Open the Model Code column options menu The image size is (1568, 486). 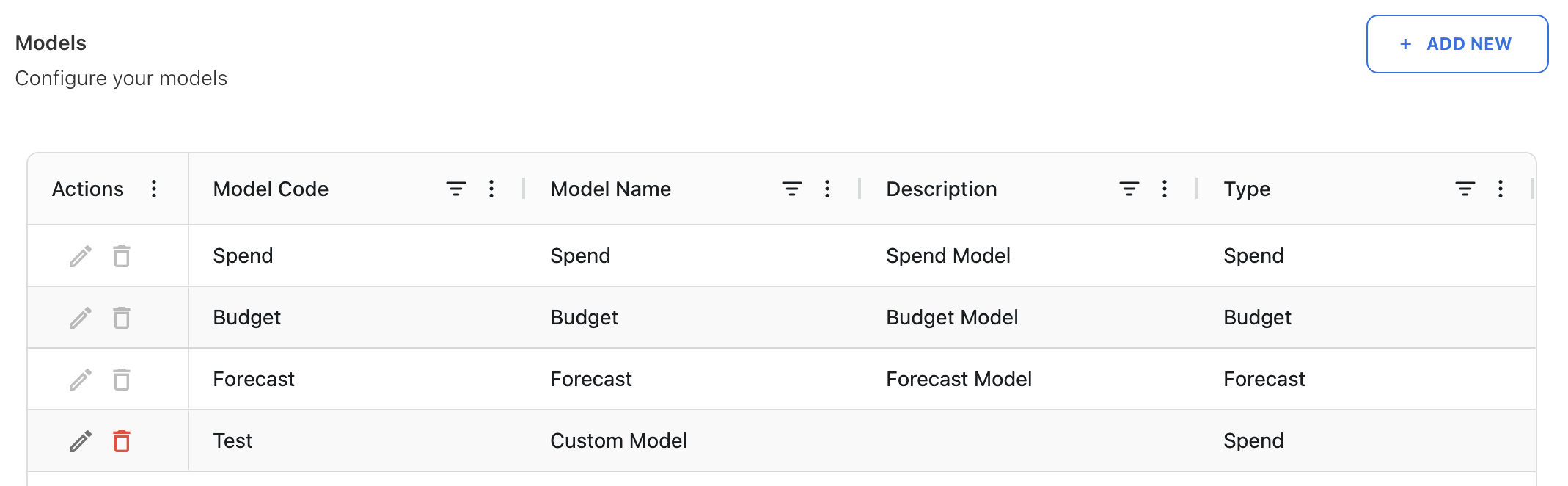tap(491, 189)
